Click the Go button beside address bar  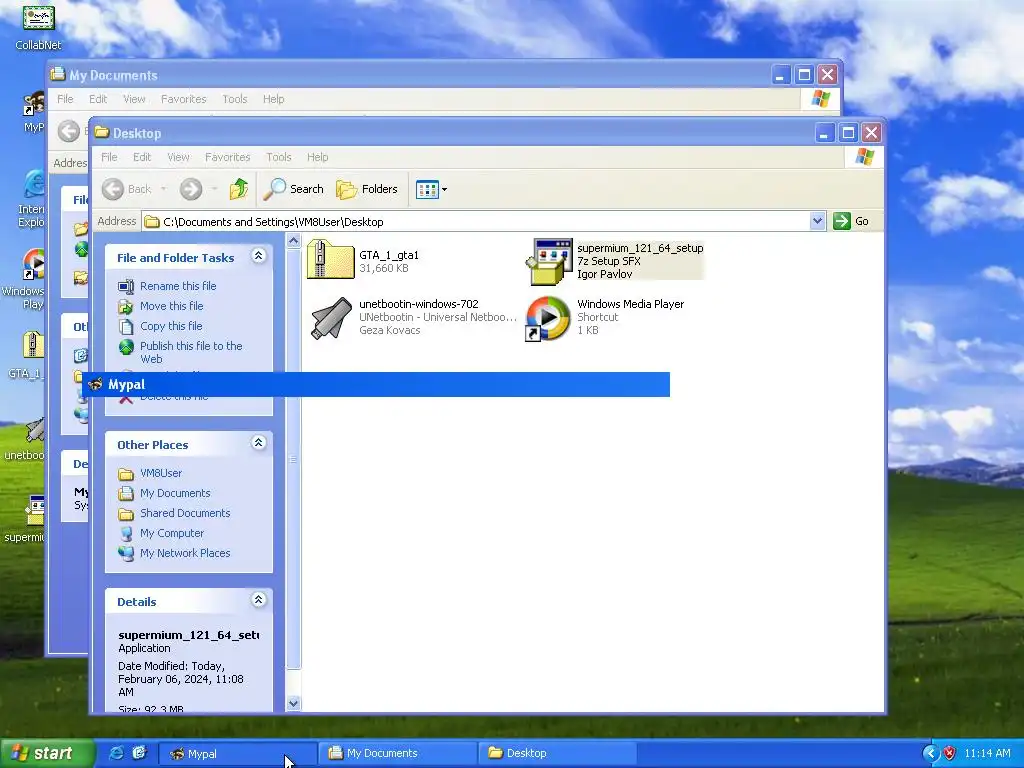click(x=852, y=221)
